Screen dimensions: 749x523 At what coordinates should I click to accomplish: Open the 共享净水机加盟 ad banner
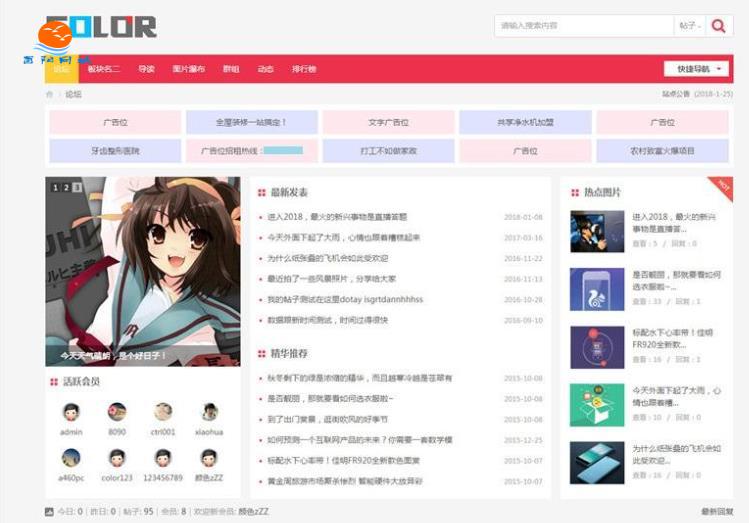525,122
